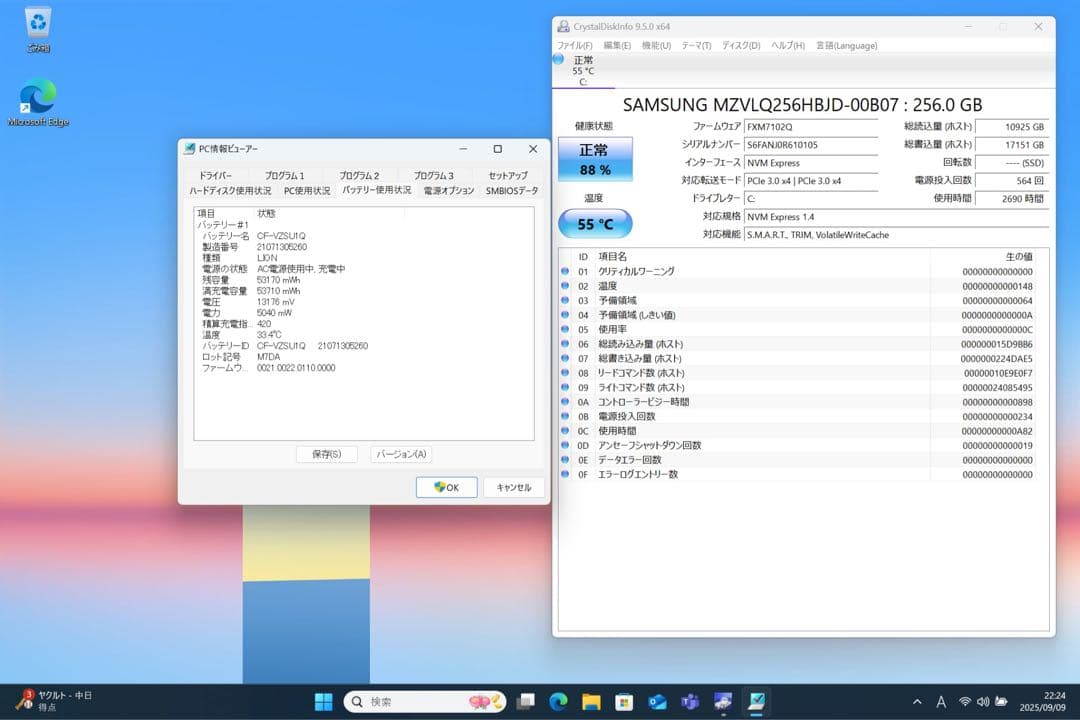This screenshot has height=720, width=1080.
Task: Open the テーマ(T) menu
Action: [x=696, y=45]
